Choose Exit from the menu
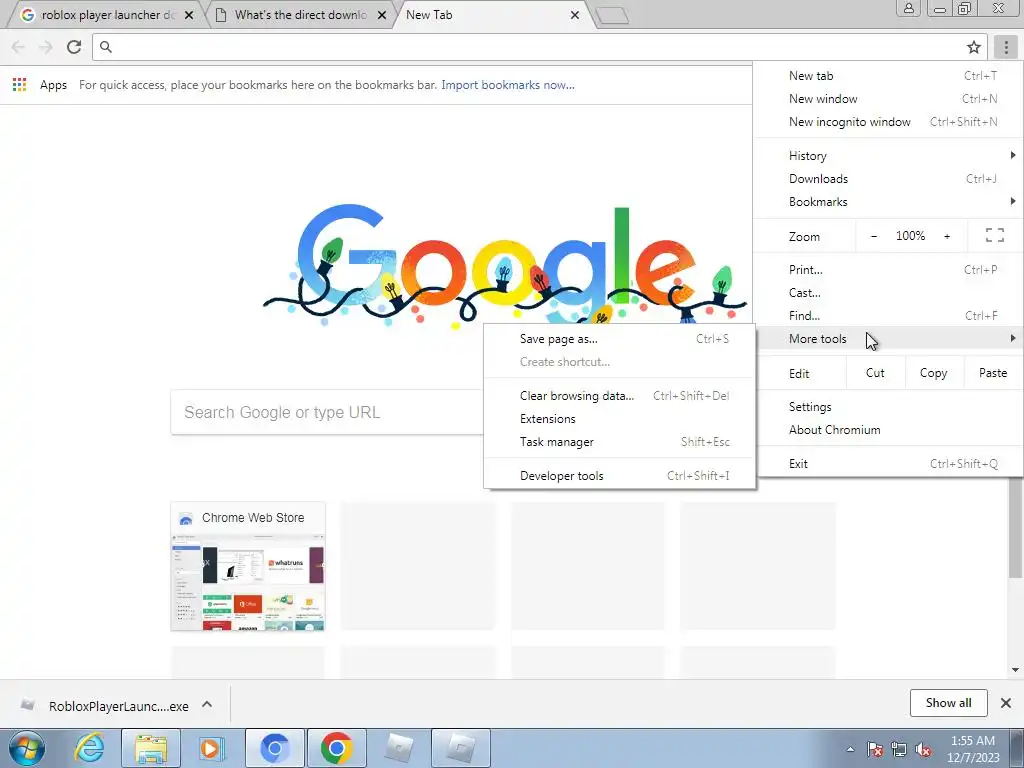The width and height of the screenshot is (1024, 768). (x=888, y=464)
